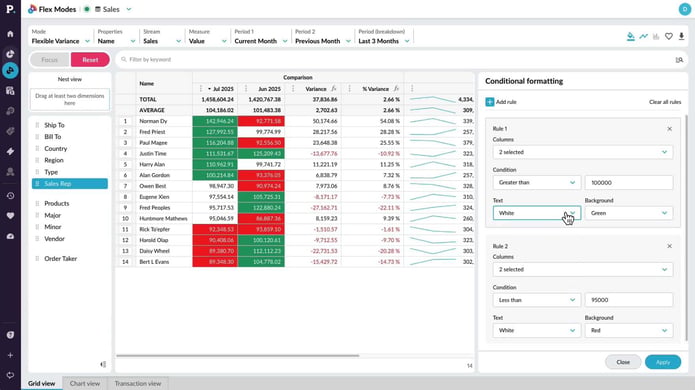Click the plus icon in left sidebar
695x390 pixels.
(x=10, y=355)
